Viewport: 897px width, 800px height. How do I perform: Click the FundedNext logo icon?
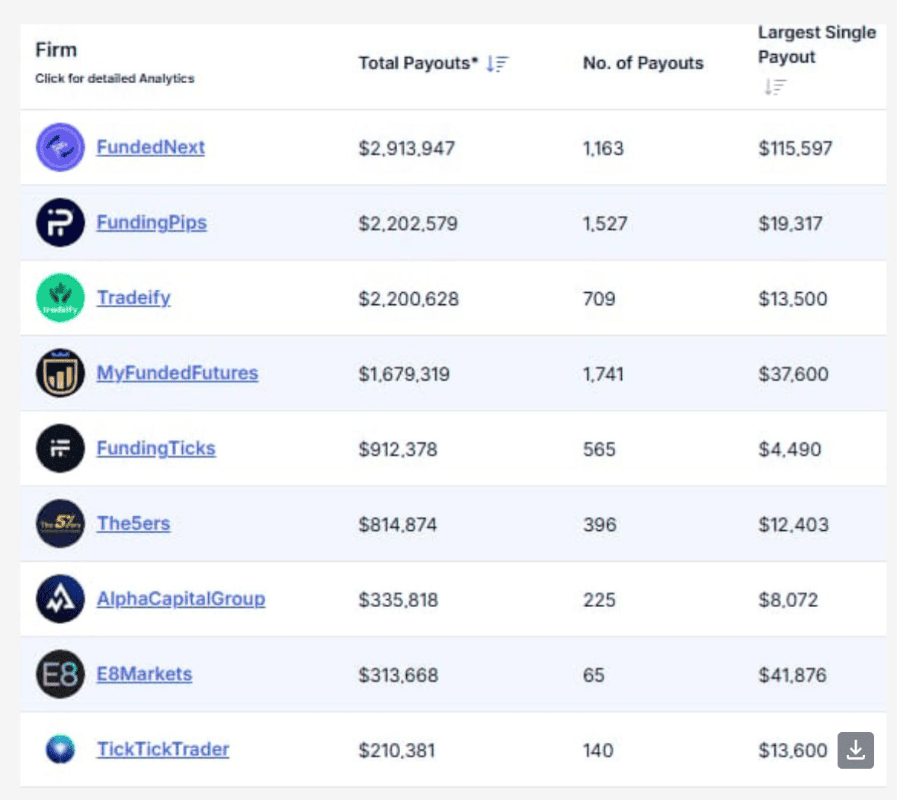pyautogui.click(x=61, y=148)
